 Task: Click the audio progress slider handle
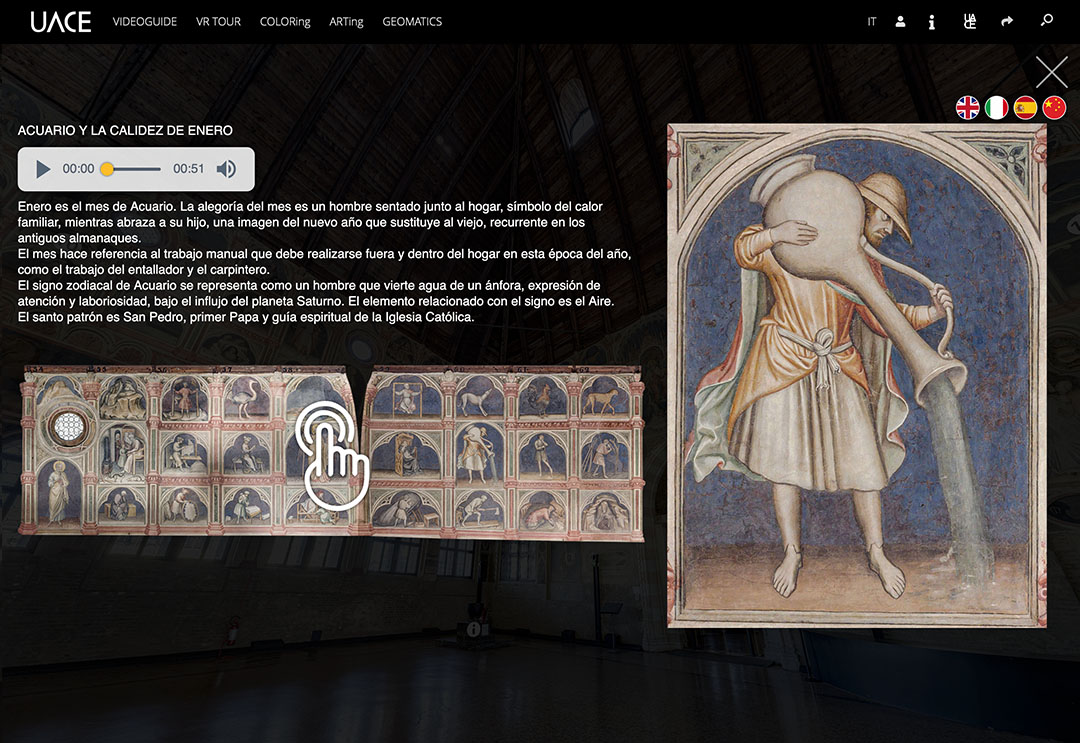(x=107, y=169)
